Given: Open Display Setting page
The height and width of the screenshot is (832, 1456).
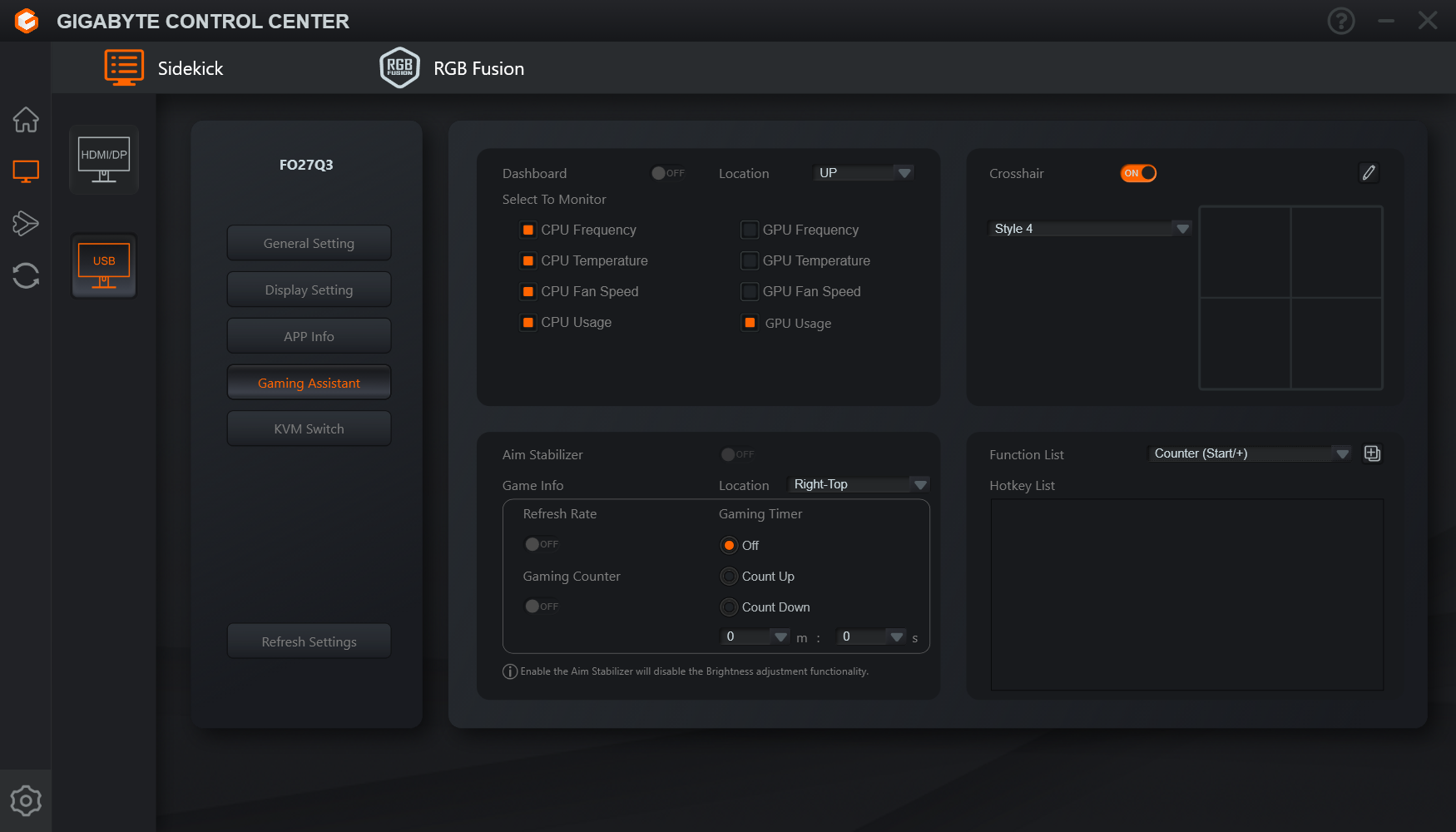Looking at the screenshot, I should [x=309, y=290].
